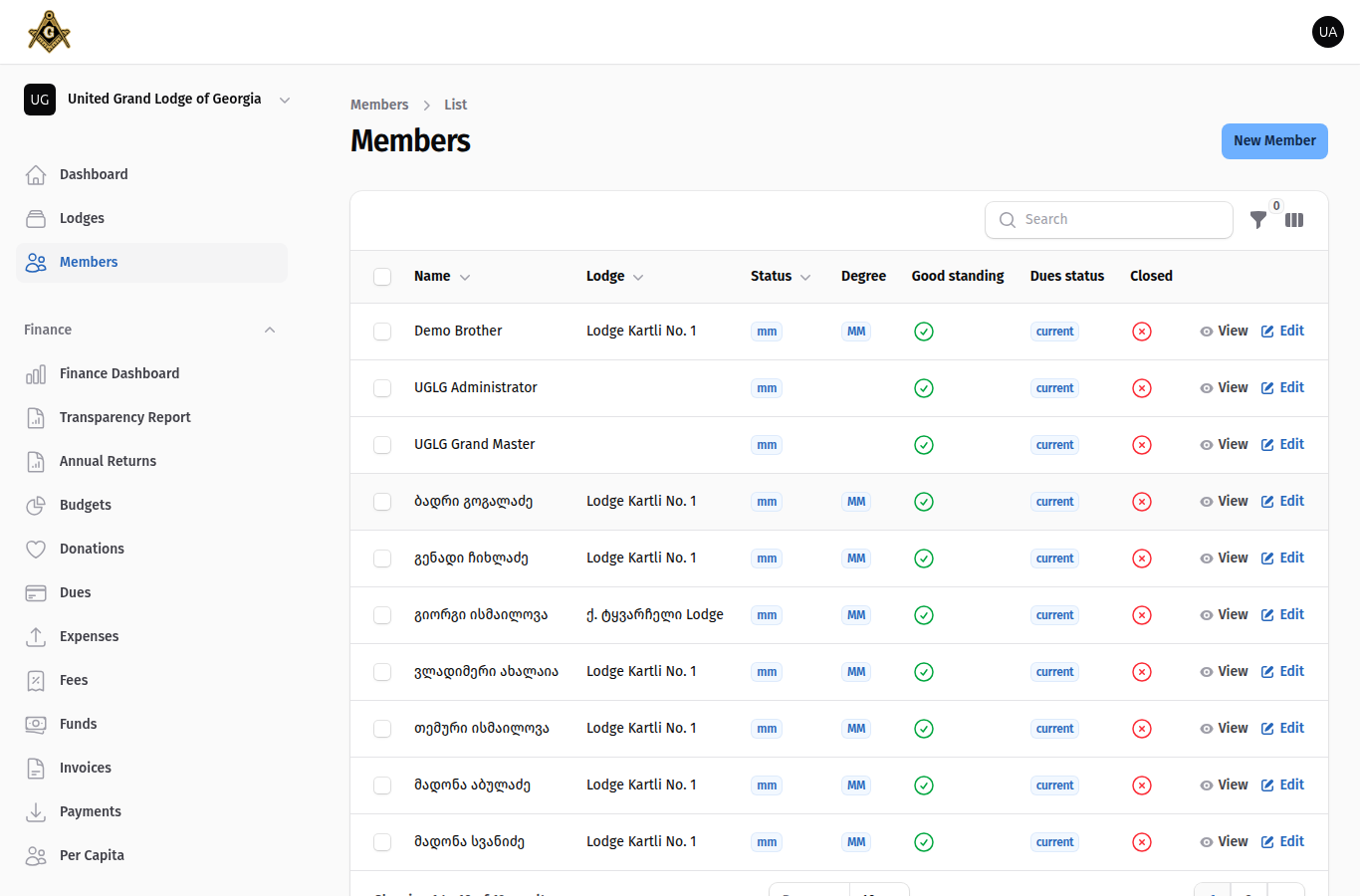The image size is (1360, 896).
Task: View the ბადრი გოგალაძე record
Action: [1224, 502]
